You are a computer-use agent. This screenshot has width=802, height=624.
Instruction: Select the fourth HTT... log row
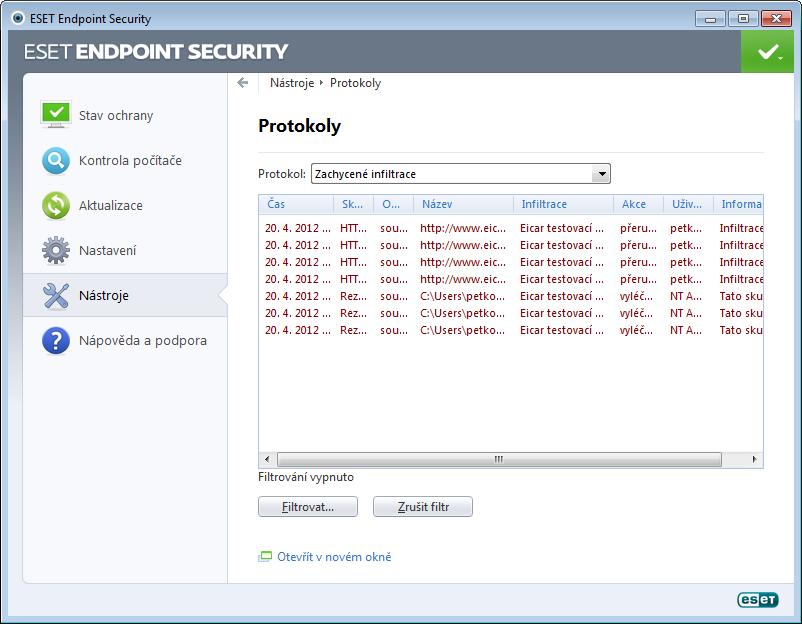[x=511, y=279]
